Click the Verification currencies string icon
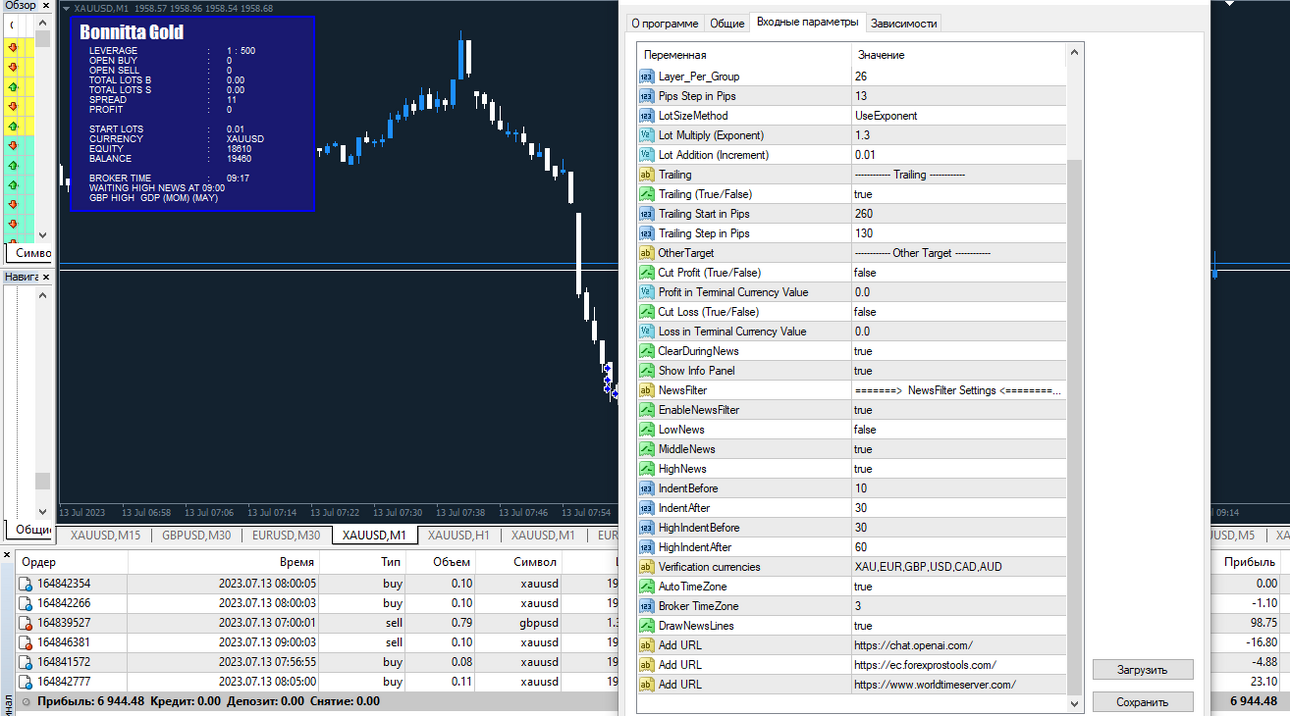Viewport: 1290px width, 716px height. [646, 567]
